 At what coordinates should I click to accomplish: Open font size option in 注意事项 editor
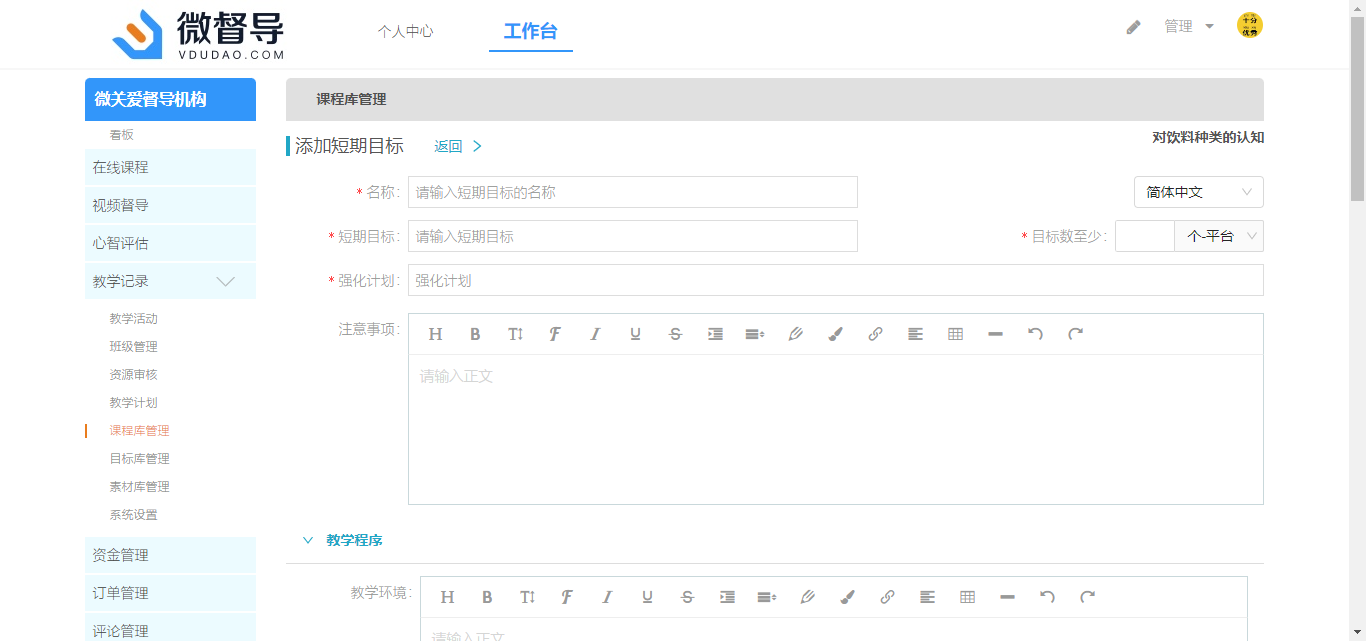tap(515, 334)
